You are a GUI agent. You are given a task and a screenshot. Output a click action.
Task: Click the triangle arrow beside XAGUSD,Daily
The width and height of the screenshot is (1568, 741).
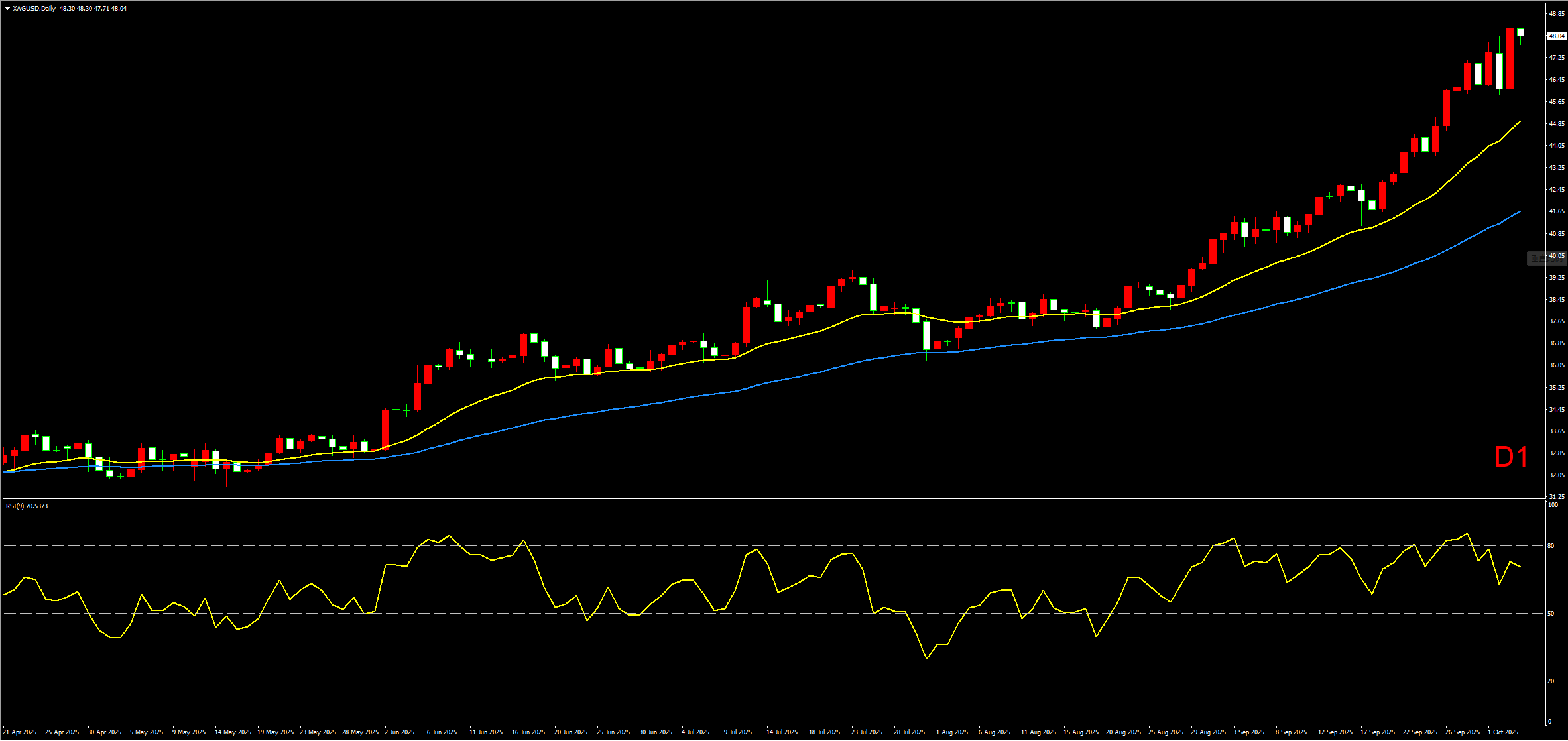[7, 9]
